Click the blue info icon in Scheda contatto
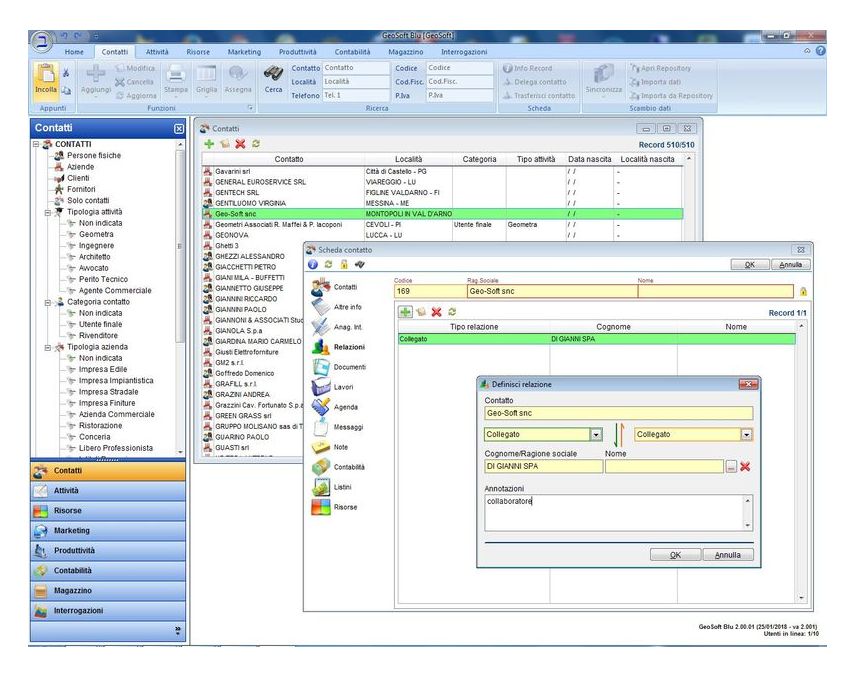856x678 pixels. click(313, 265)
